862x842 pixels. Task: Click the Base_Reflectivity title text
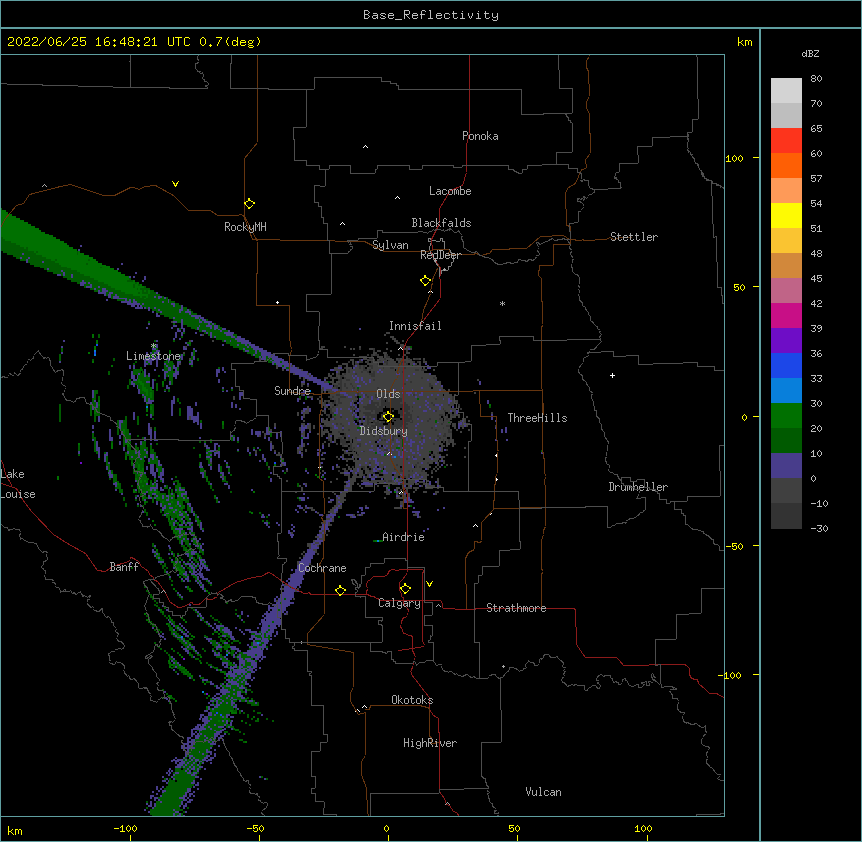[431, 15]
